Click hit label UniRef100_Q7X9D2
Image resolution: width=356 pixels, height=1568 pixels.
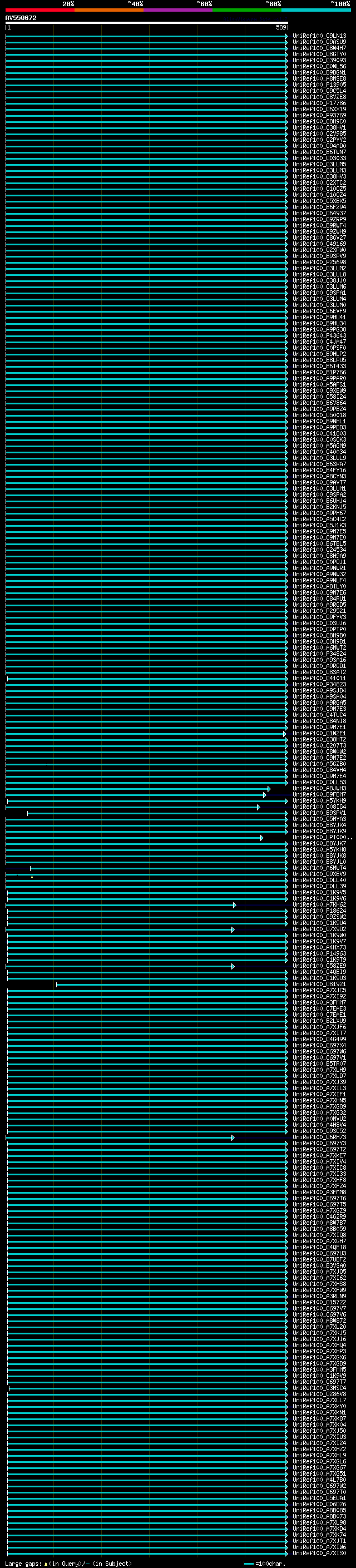(x=319, y=929)
